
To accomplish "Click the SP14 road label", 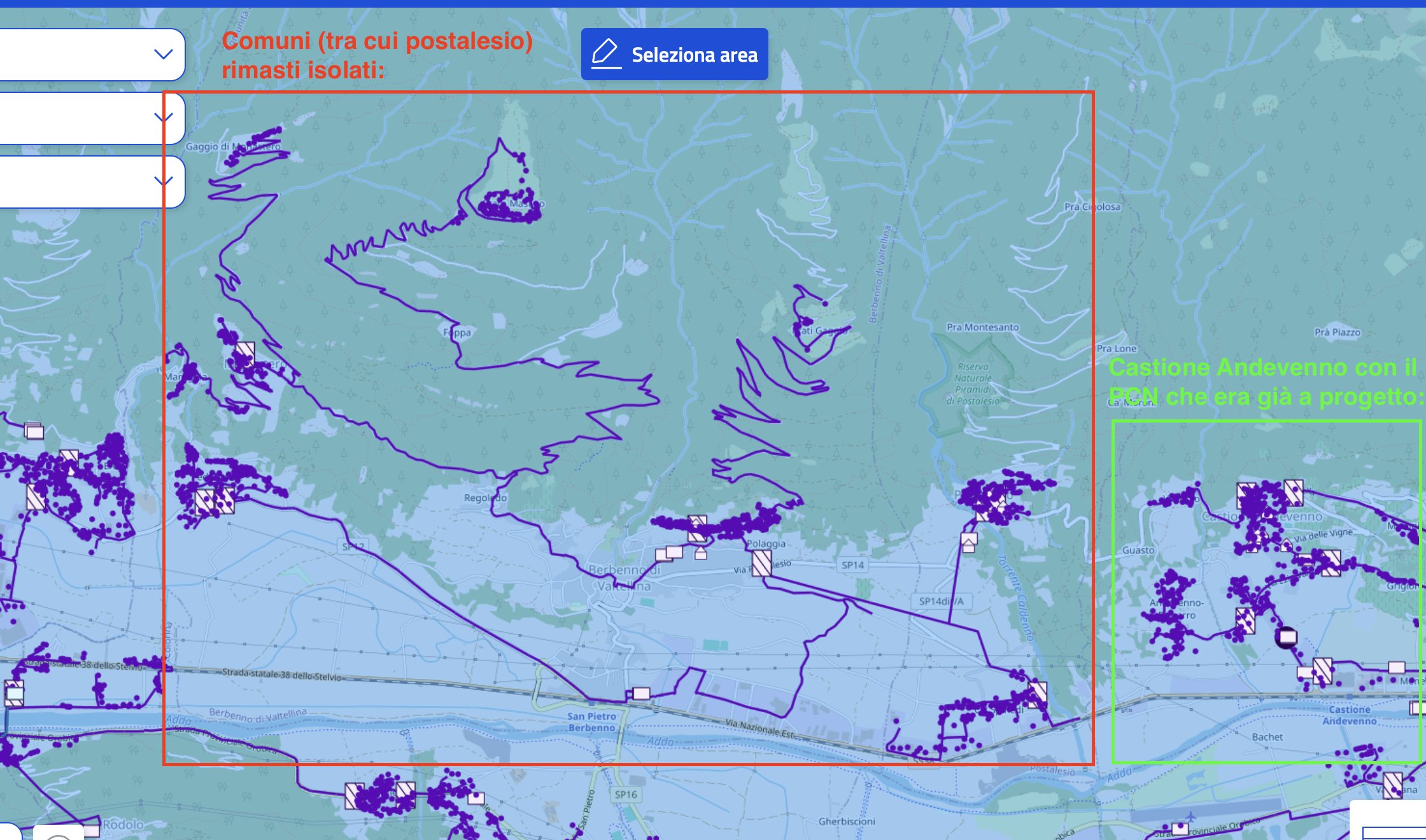I will [x=853, y=564].
